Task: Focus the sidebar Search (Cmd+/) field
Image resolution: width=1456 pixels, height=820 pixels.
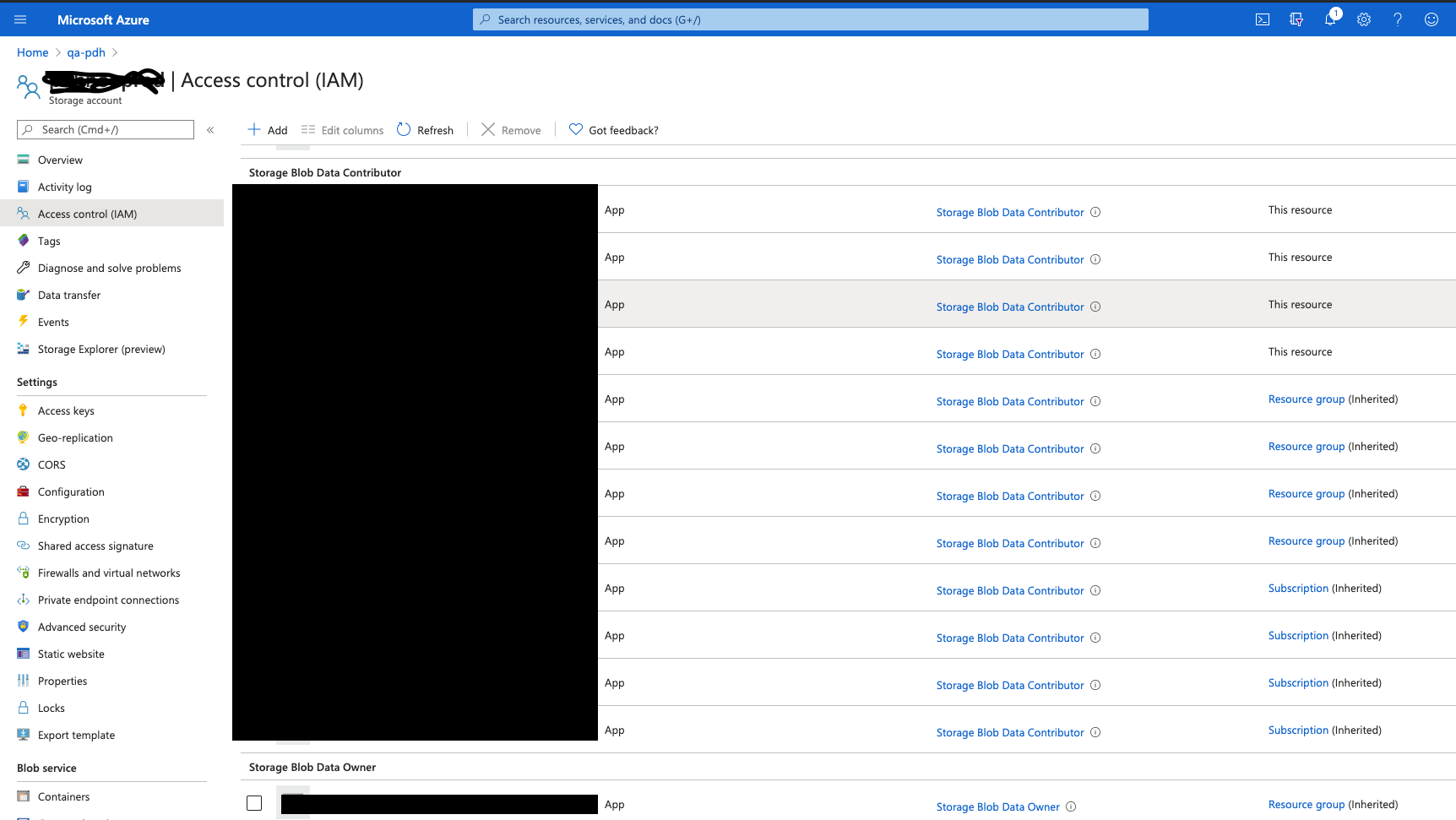Action: (106, 129)
